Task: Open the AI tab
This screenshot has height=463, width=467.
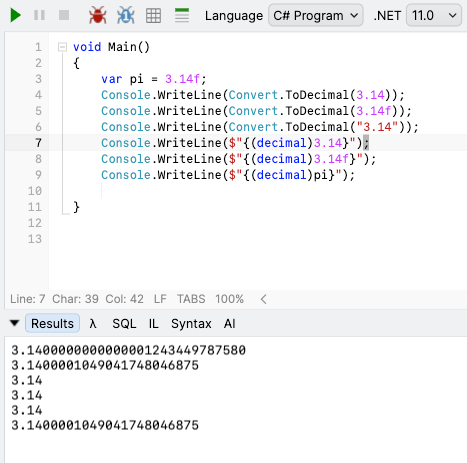Action: [x=229, y=323]
